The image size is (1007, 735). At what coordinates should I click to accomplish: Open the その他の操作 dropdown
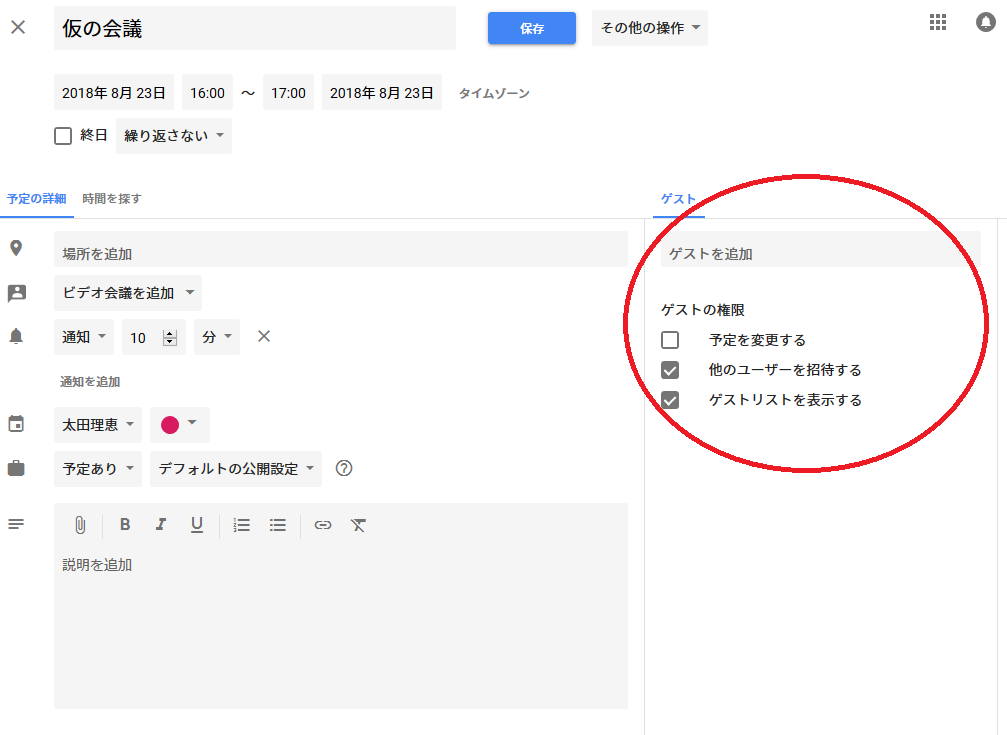(650, 28)
